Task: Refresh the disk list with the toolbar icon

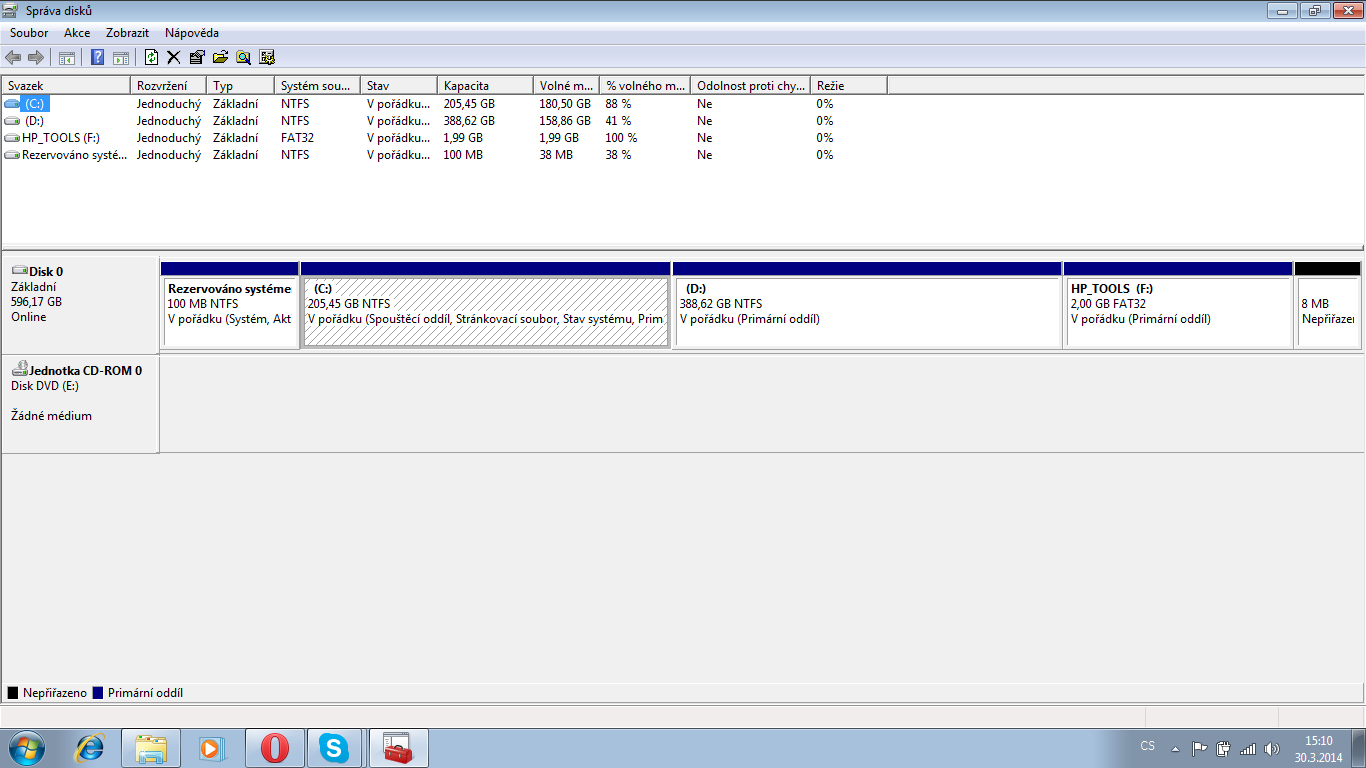Action: point(152,57)
